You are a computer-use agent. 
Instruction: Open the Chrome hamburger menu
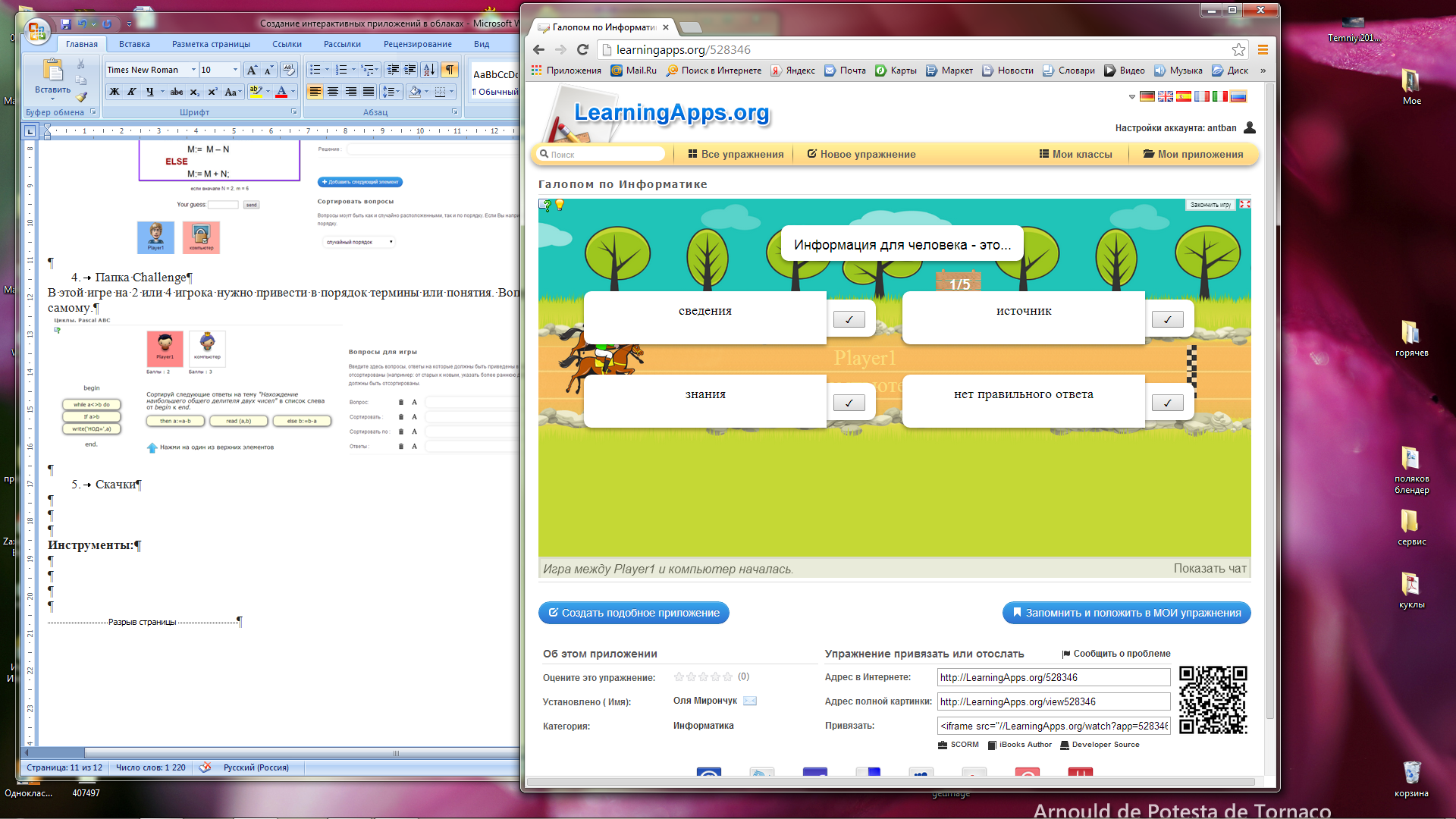tap(1263, 49)
